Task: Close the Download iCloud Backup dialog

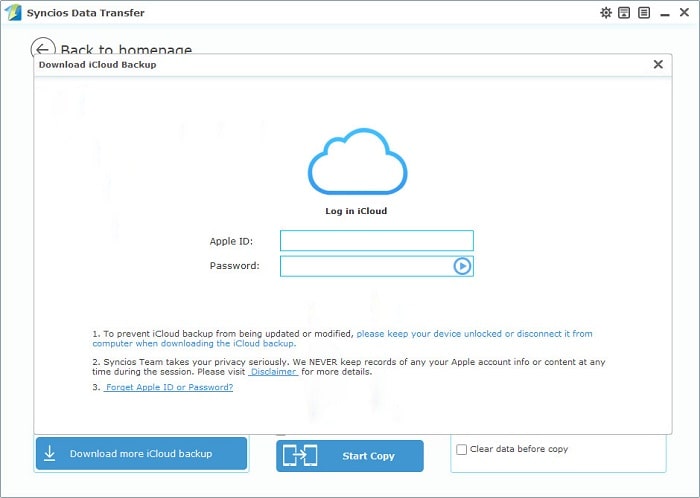Action: tap(658, 64)
